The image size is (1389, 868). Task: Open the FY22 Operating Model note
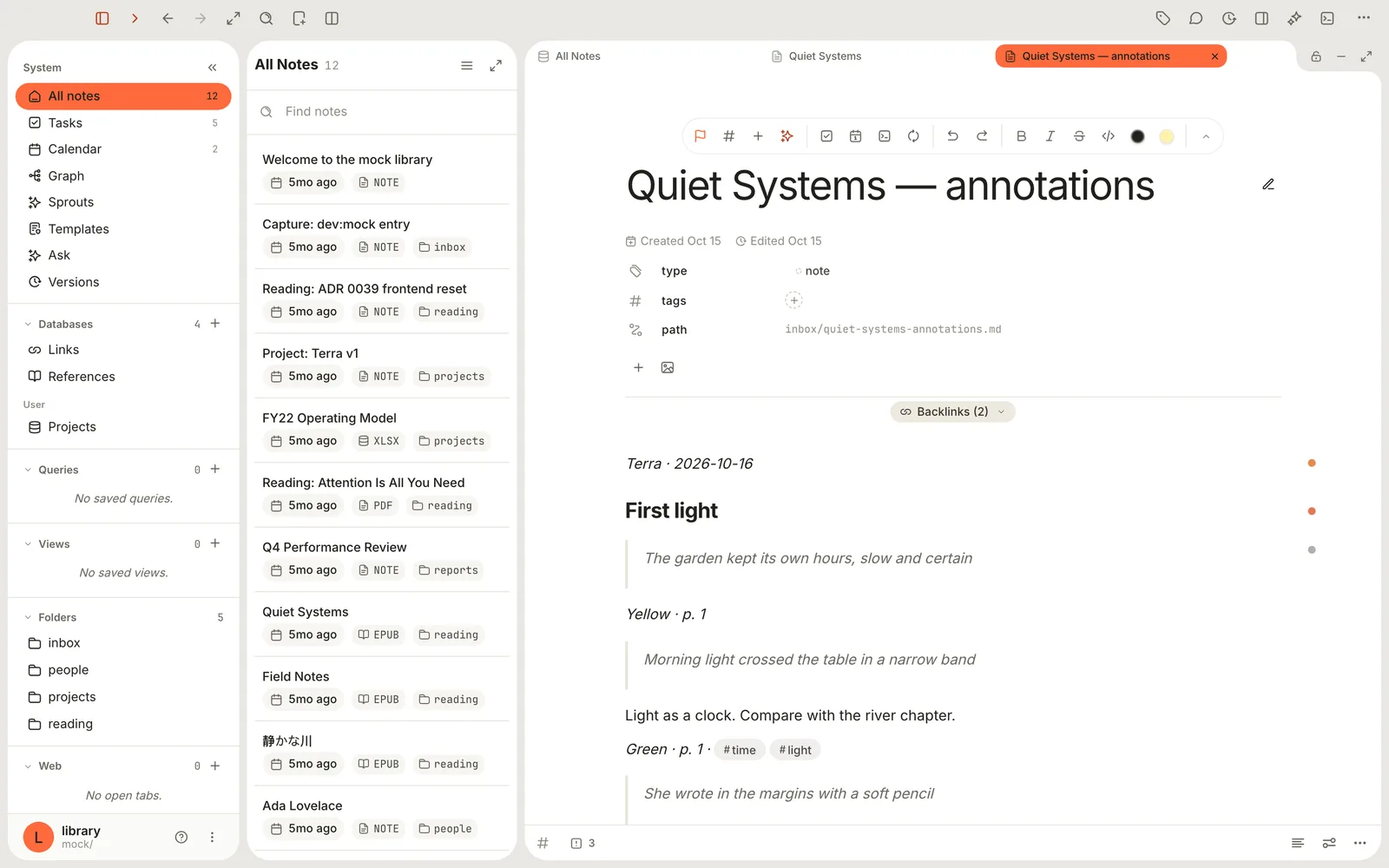click(x=382, y=431)
